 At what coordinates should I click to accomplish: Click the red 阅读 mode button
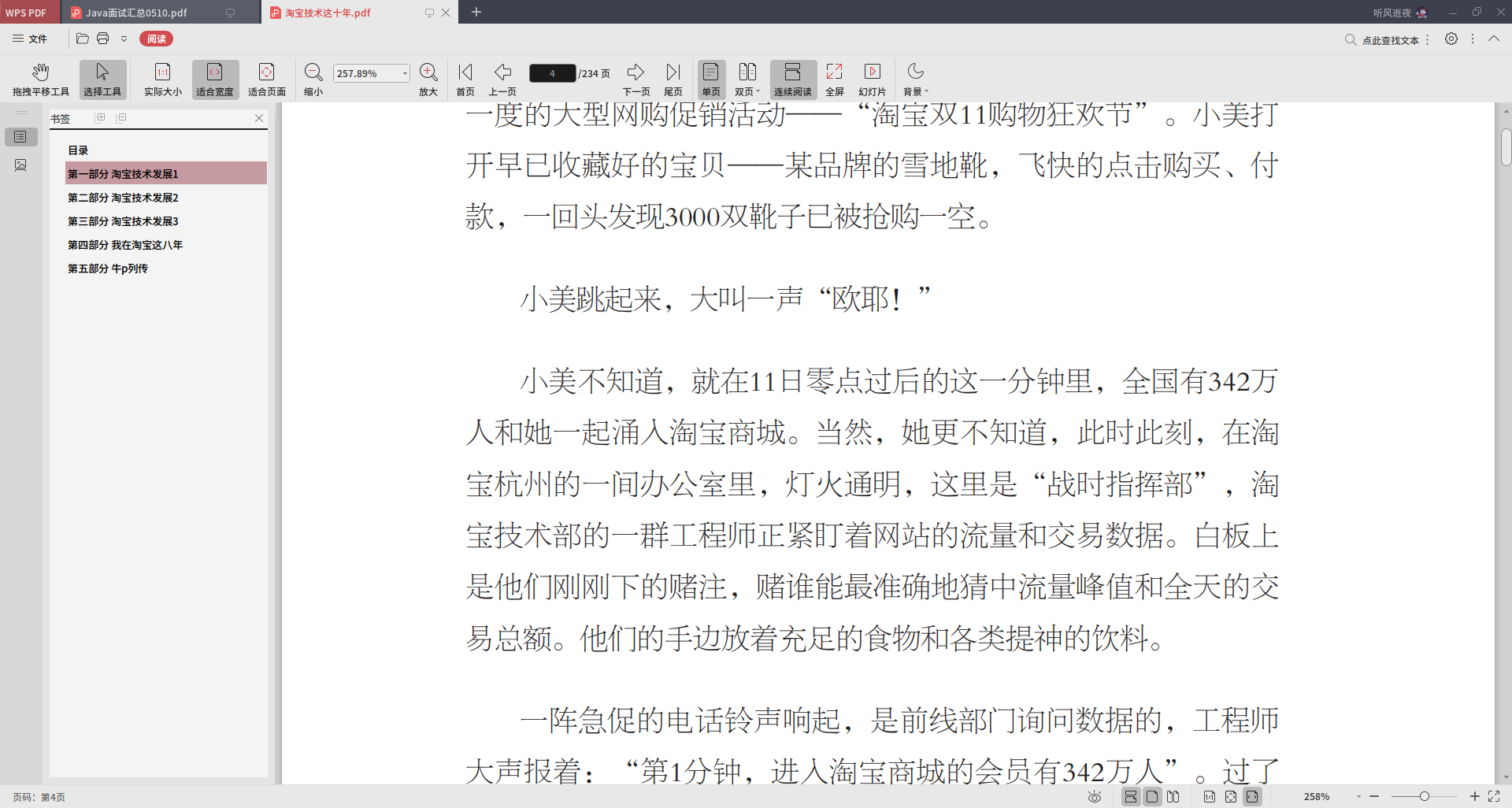pos(156,39)
